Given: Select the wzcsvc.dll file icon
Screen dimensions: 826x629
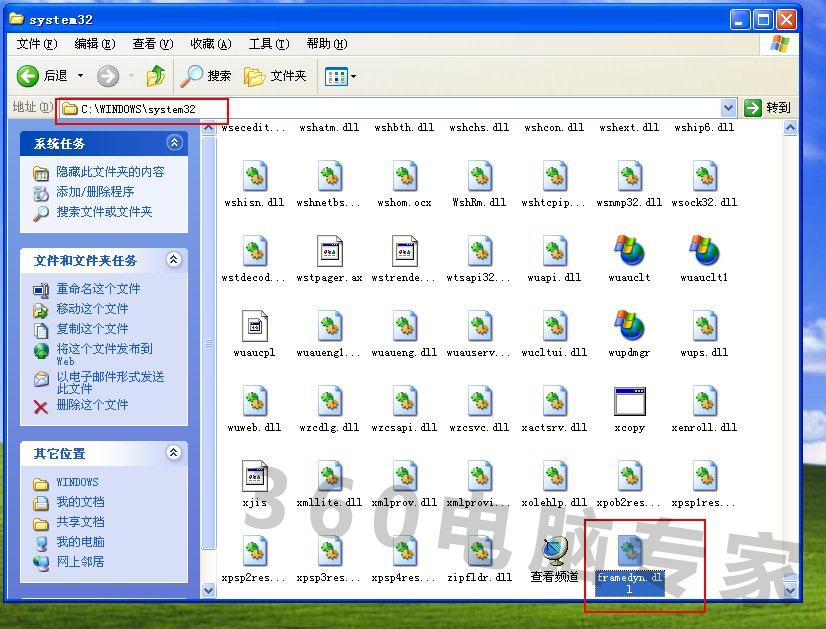Looking at the screenshot, I should (x=479, y=401).
